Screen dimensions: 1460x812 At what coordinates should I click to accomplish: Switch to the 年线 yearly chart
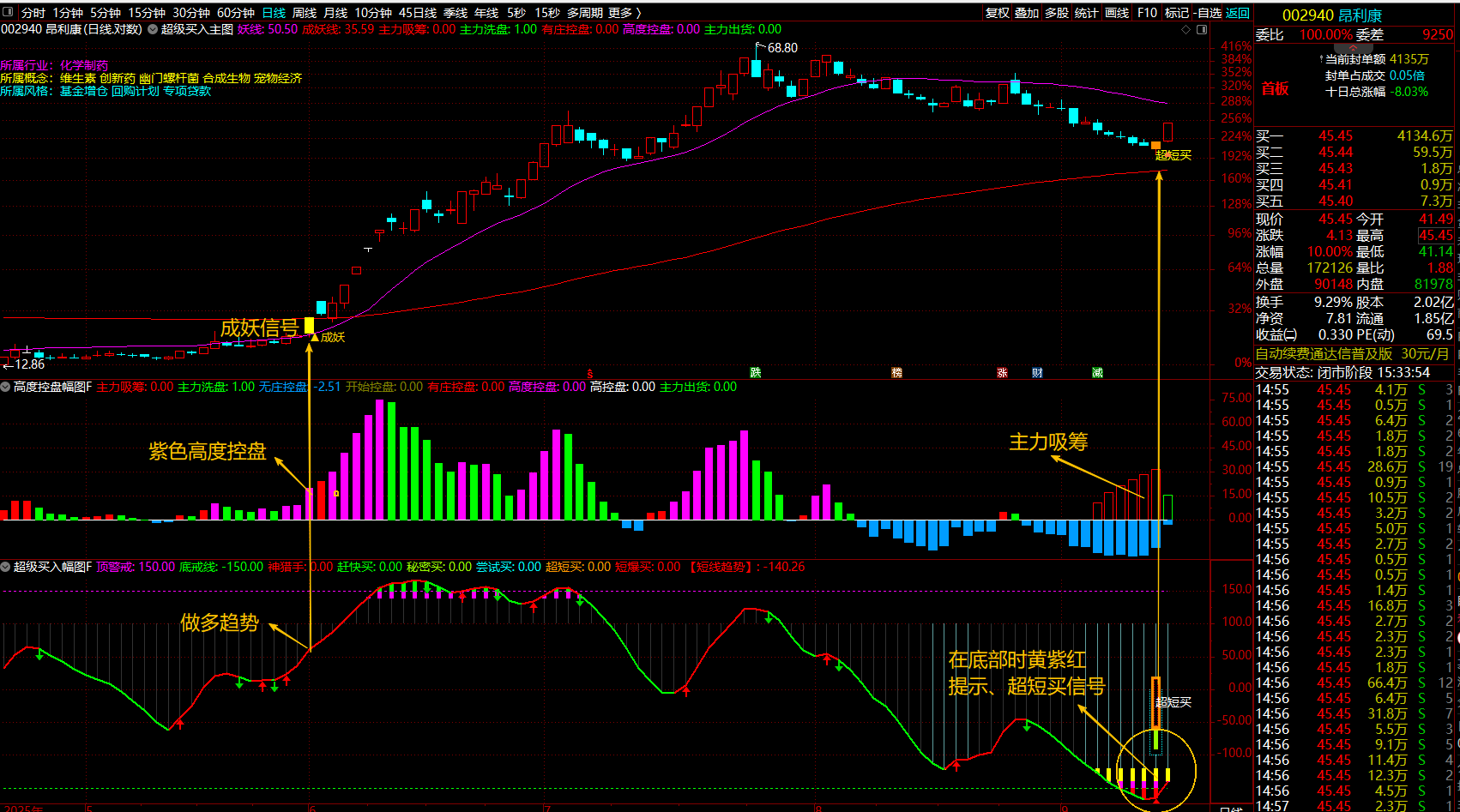tap(486, 13)
